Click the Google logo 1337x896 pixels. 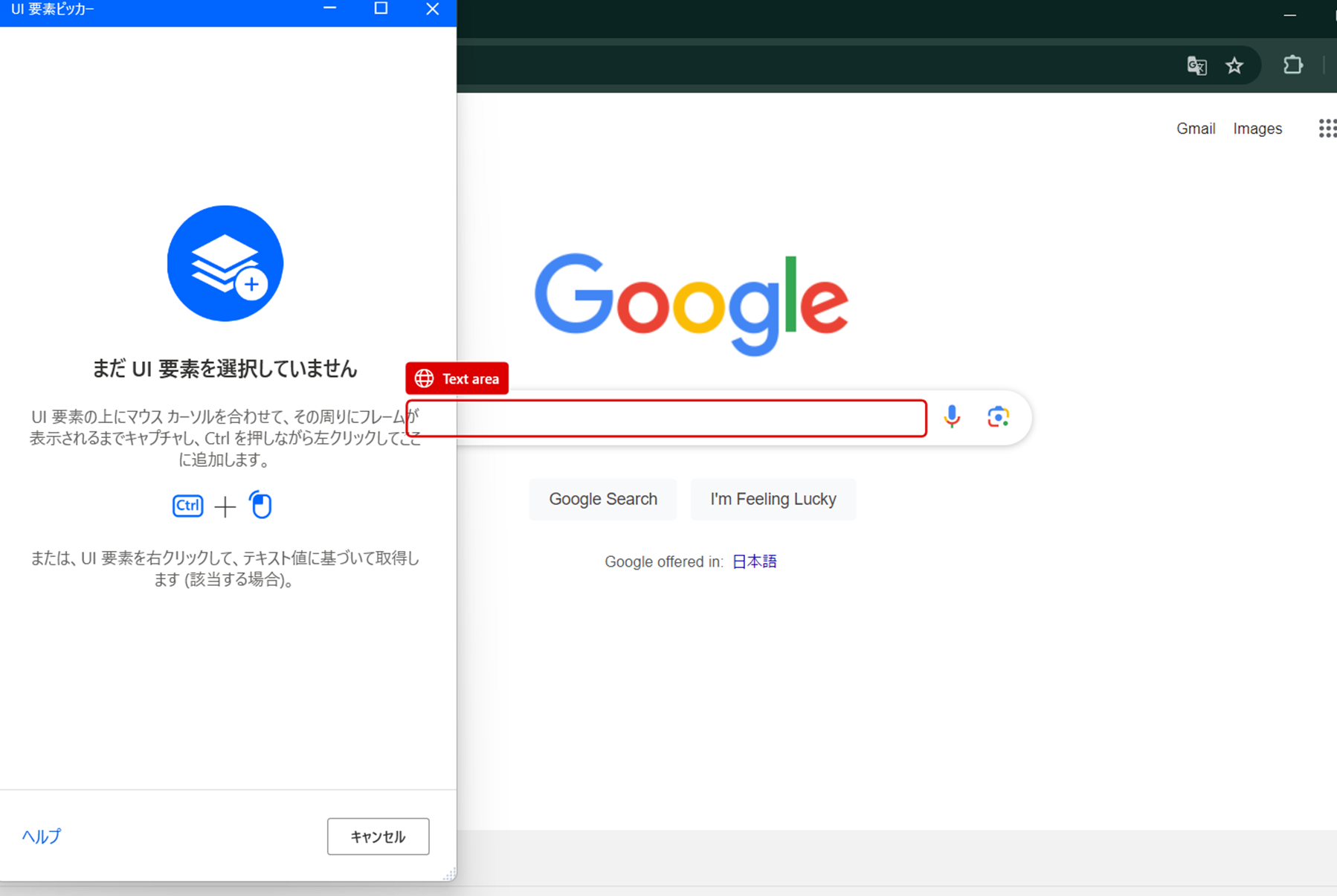click(692, 304)
